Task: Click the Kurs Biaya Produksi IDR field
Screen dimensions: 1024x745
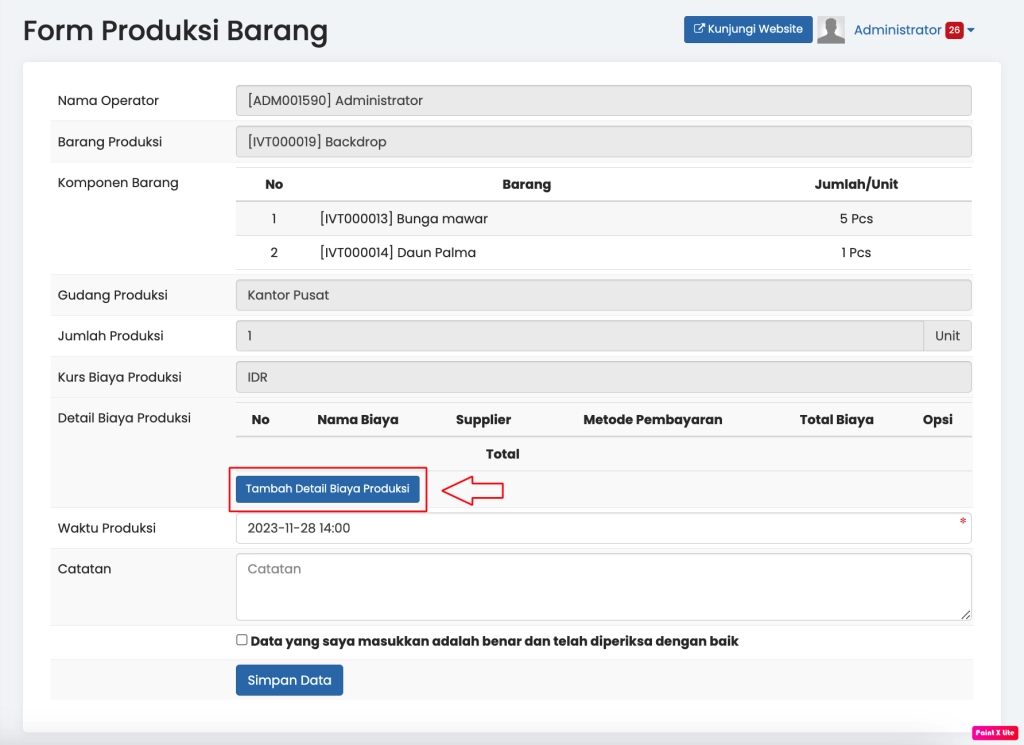Action: [603, 378]
